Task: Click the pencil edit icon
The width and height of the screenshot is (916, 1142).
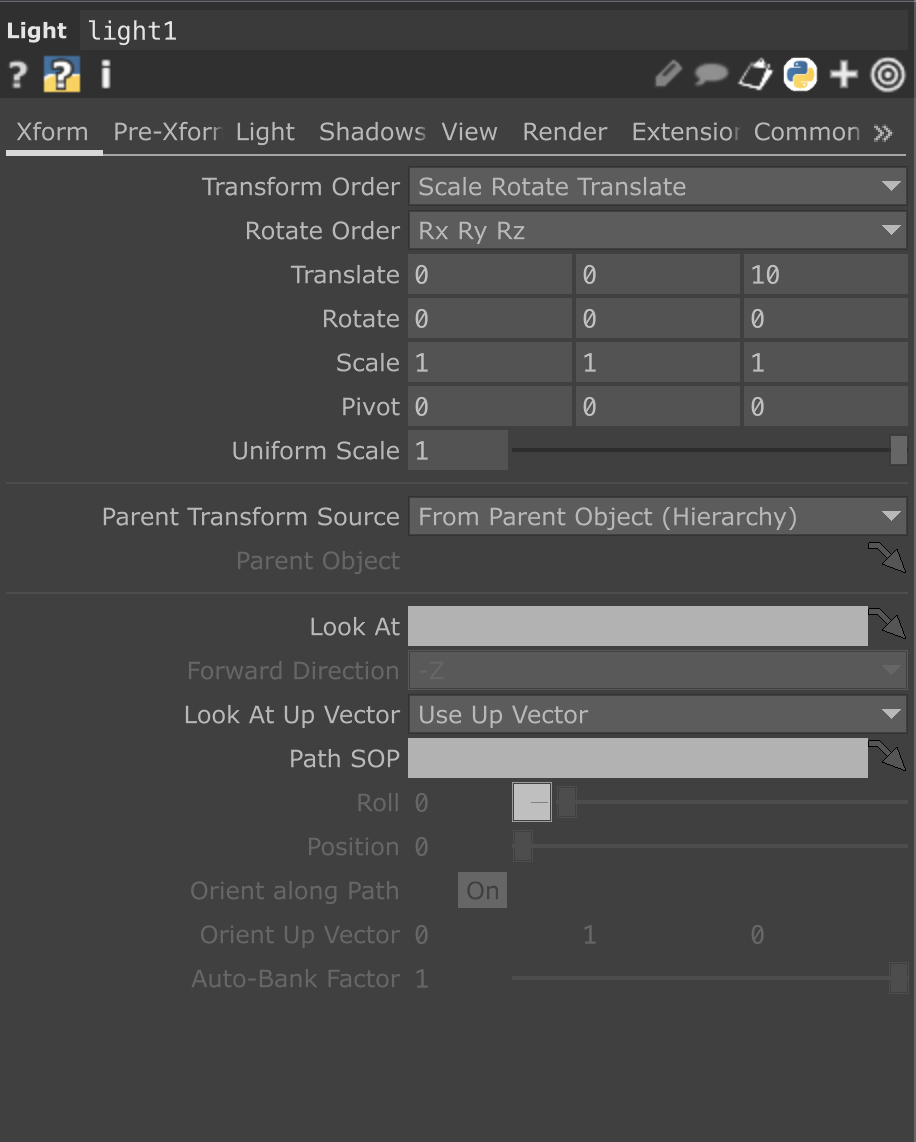Action: click(x=668, y=75)
